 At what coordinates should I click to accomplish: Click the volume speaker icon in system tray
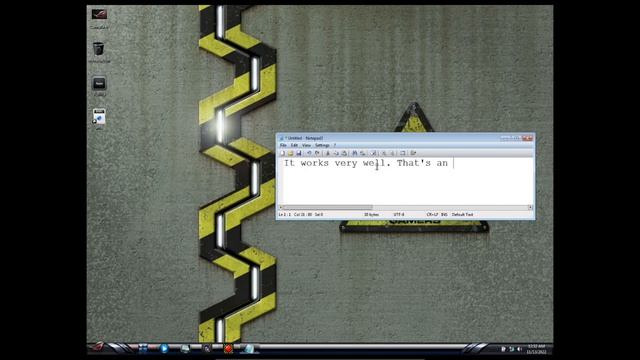[519, 349]
